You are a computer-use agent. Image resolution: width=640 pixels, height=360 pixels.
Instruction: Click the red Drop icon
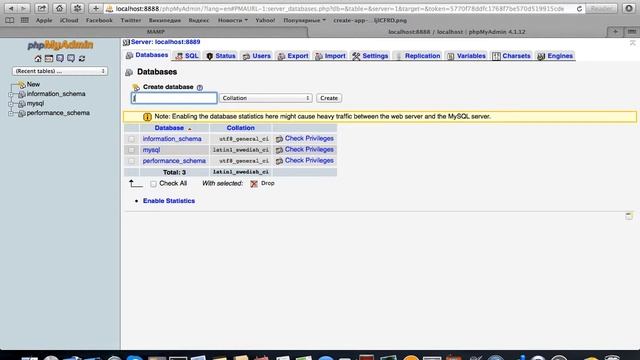click(254, 184)
